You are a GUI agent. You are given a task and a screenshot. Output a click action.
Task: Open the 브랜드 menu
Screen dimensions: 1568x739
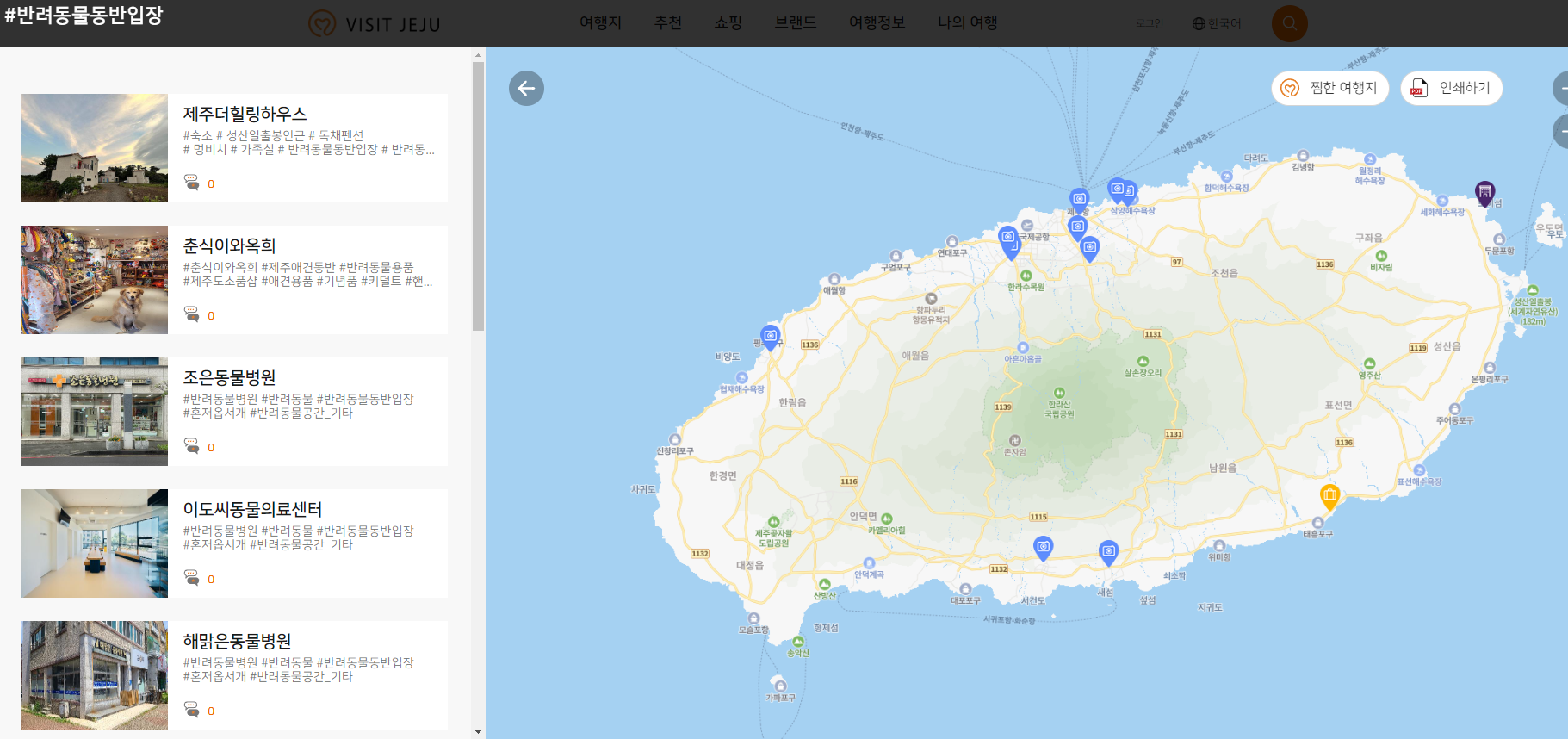tap(795, 22)
